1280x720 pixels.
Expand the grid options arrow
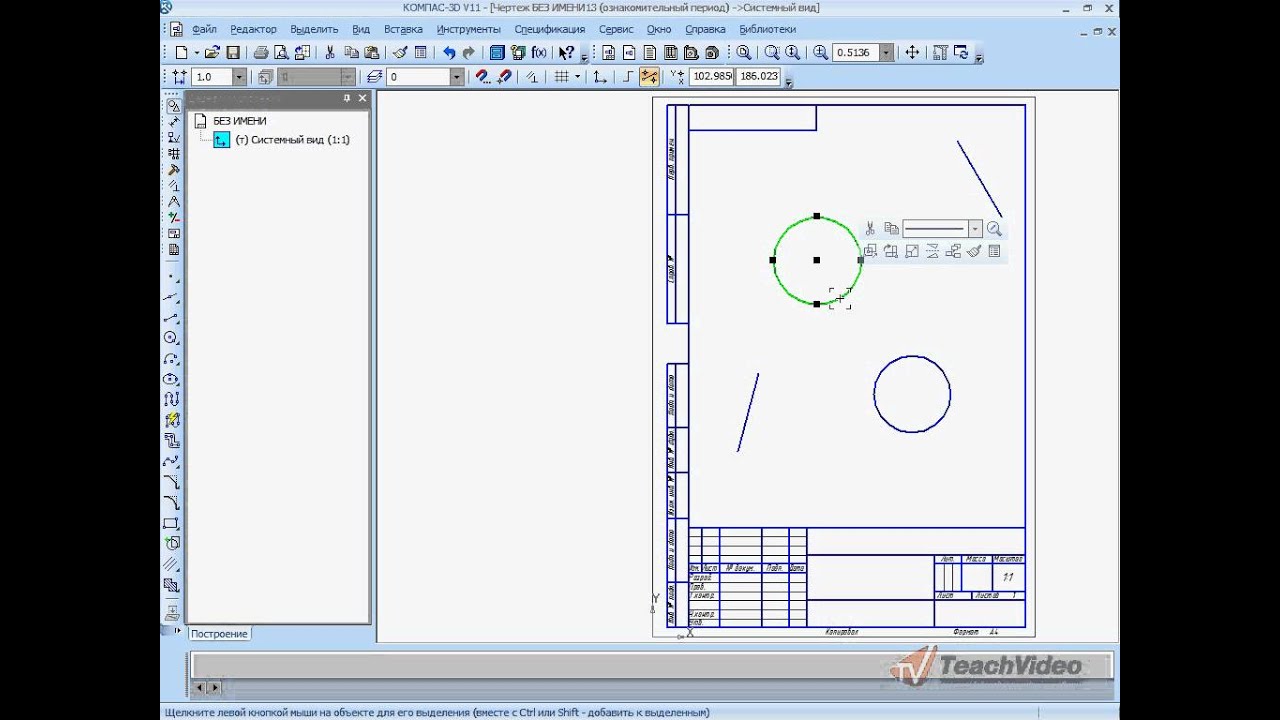click(577, 77)
